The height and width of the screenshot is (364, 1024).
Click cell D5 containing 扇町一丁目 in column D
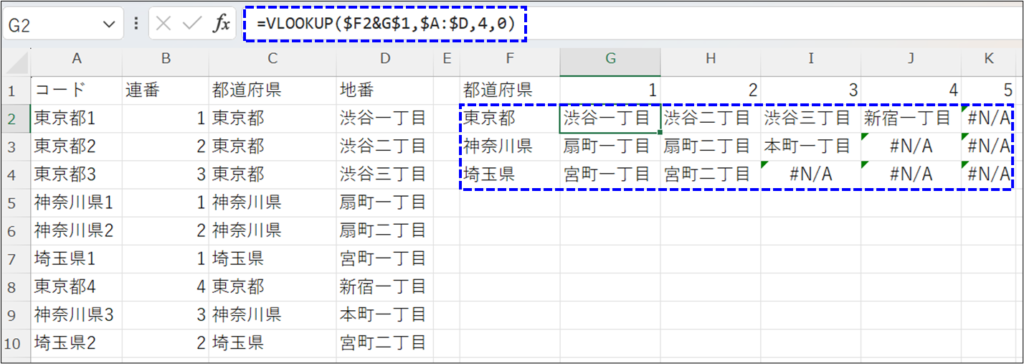385,203
